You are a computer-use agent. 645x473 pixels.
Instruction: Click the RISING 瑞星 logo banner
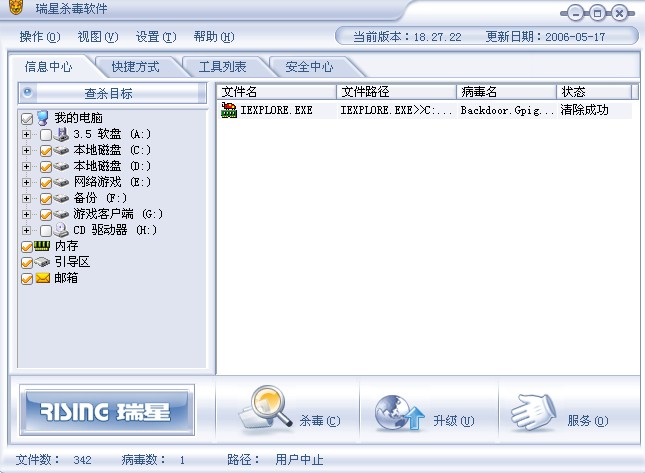click(x=107, y=410)
